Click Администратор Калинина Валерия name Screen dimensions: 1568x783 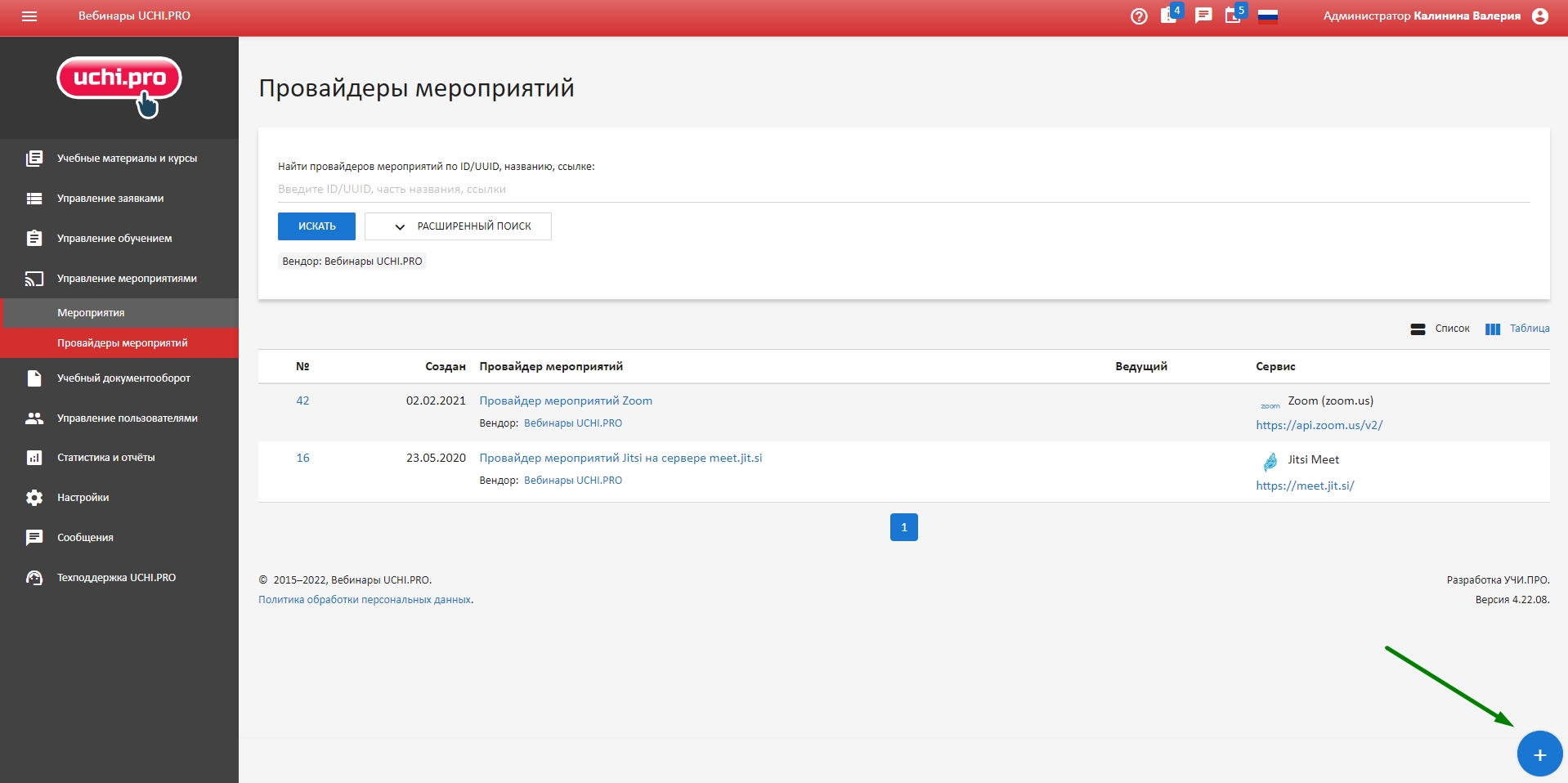(x=1422, y=16)
